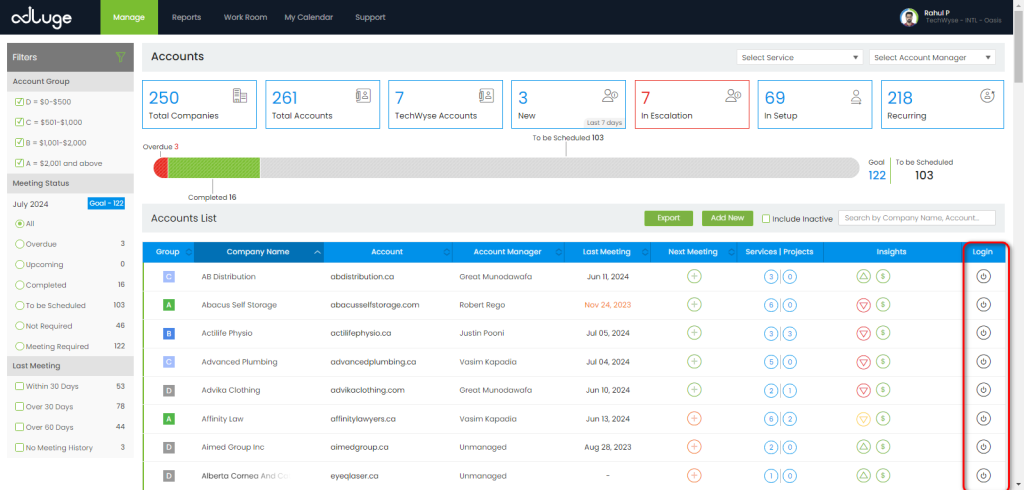Screen dimensions: 1024x490
Task: Open the Reports menu
Action: [186, 17]
